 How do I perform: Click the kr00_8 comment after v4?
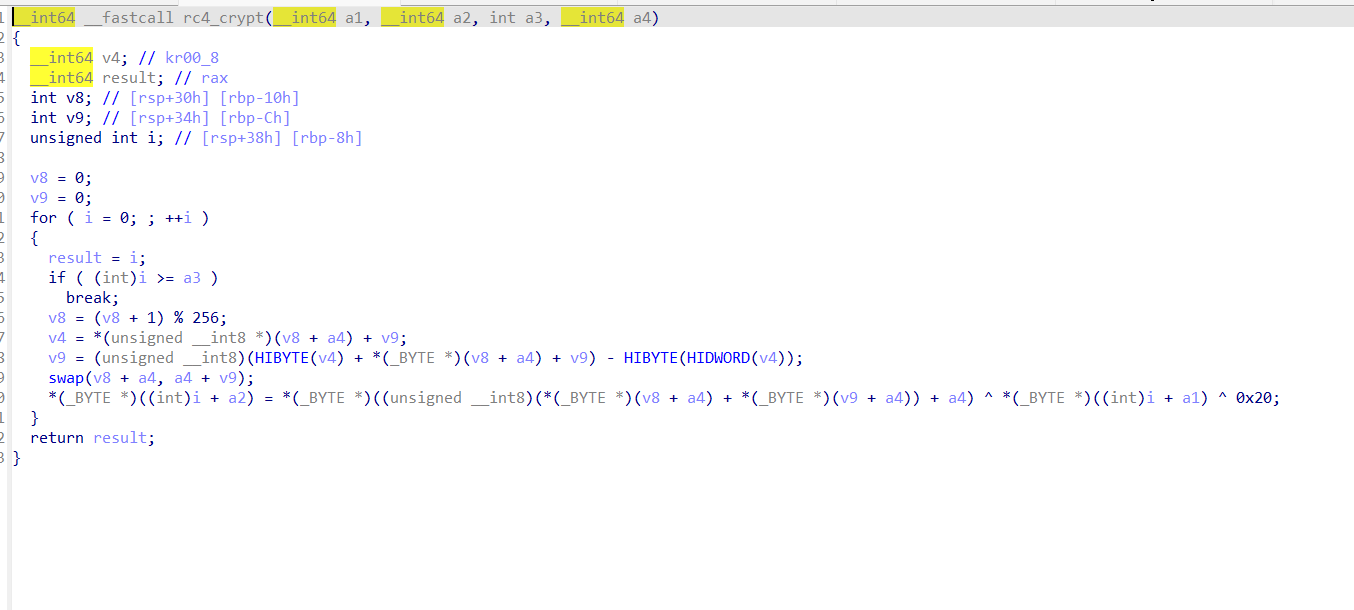tap(192, 58)
